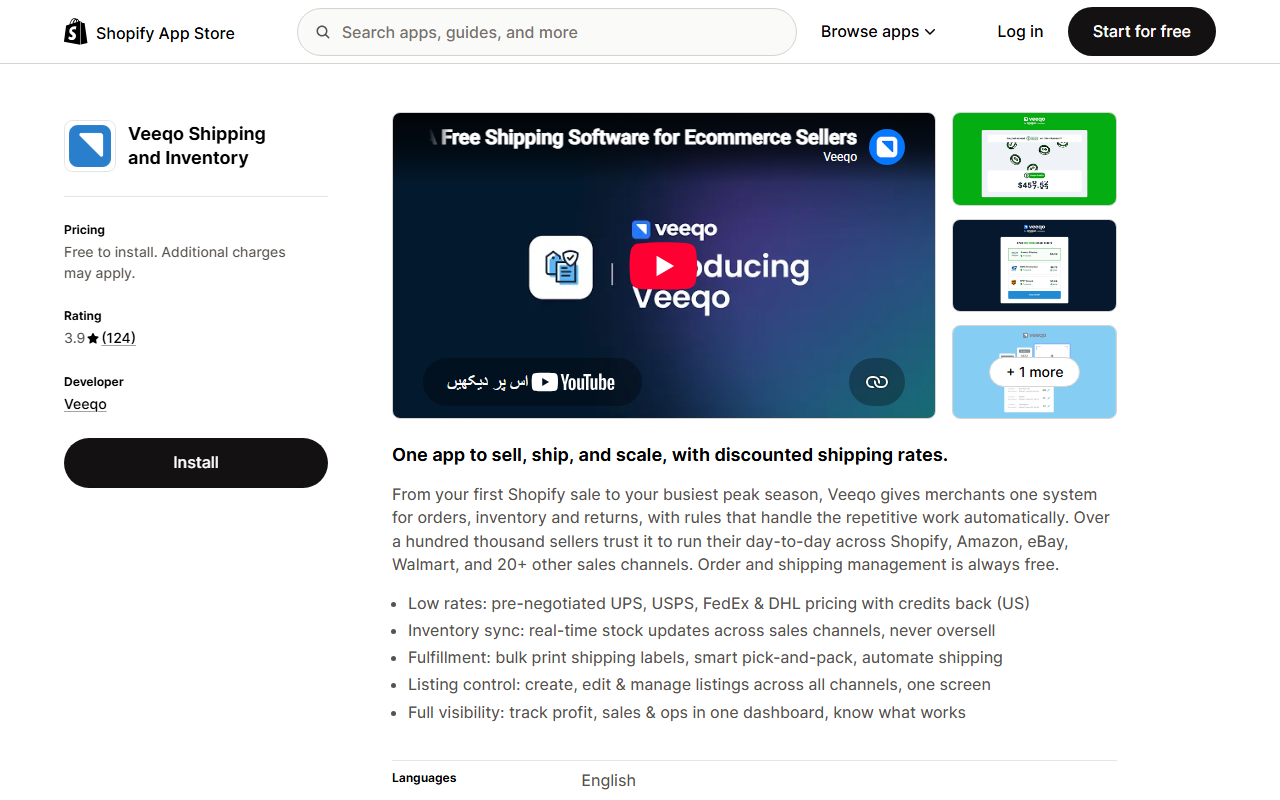
Task: Click the Veeqo app icon beside the title
Action: 90,146
